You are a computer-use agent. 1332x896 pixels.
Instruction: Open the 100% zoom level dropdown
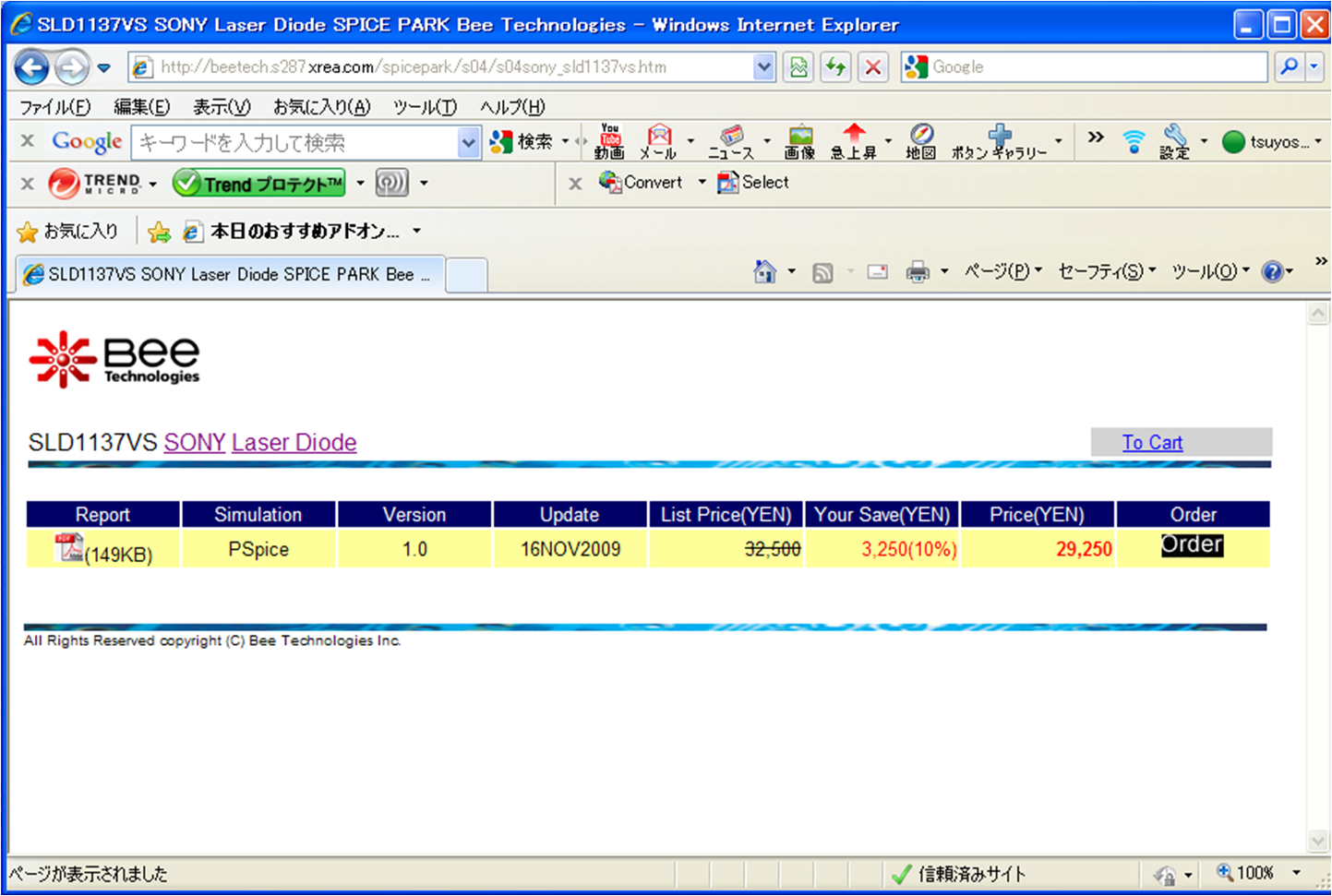1296,873
